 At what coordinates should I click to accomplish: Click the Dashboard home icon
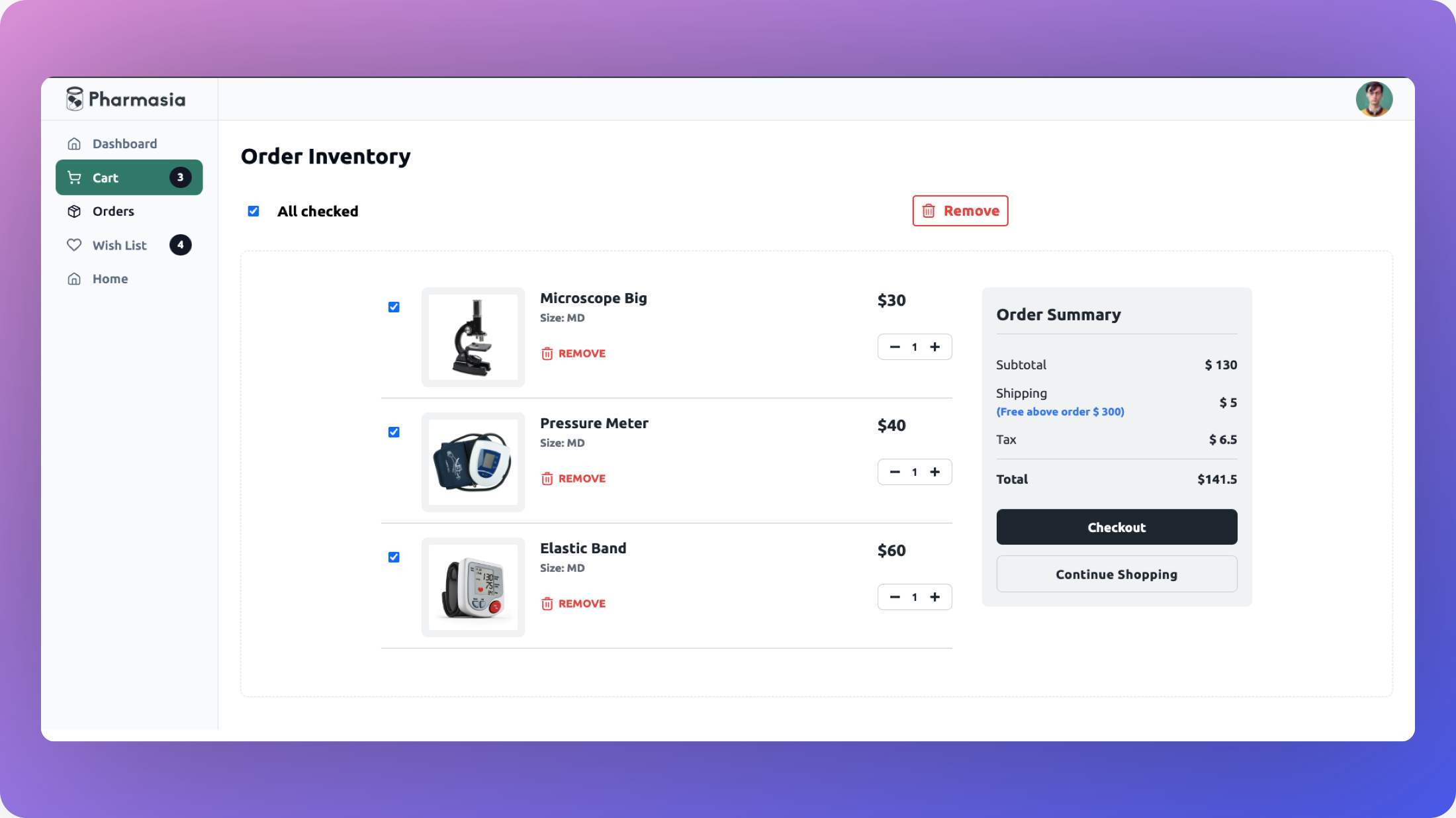(75, 144)
